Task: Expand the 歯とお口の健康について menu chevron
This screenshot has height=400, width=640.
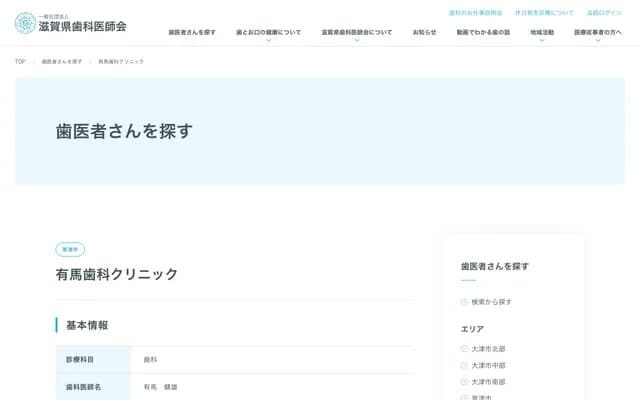Action: (x=268, y=41)
